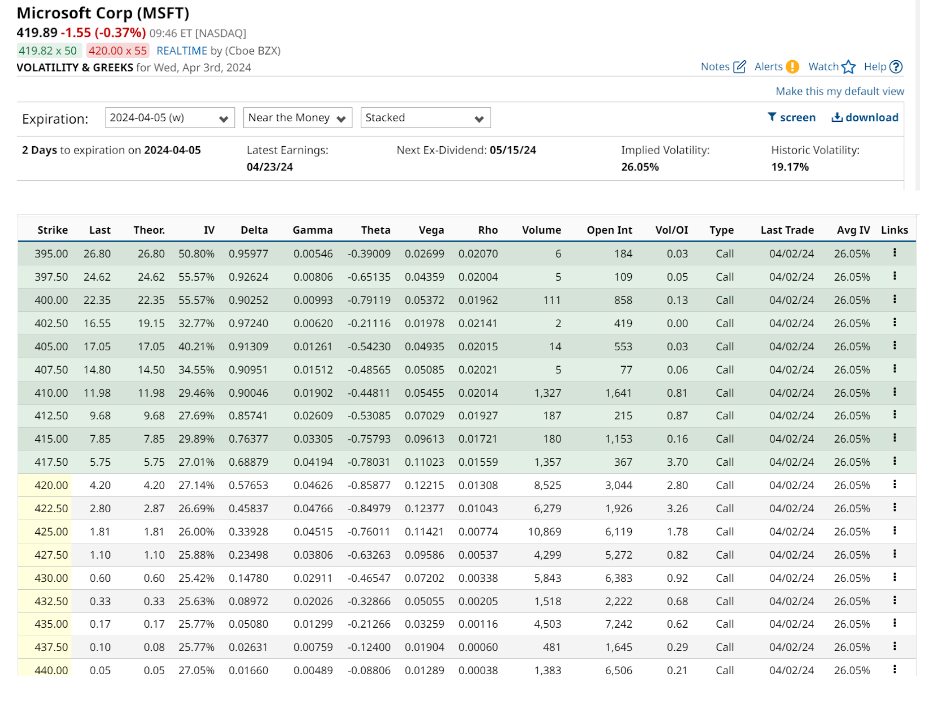Open links menu for 405.00 strike row
Viewport: 935px width, 701px height.
[894, 346]
